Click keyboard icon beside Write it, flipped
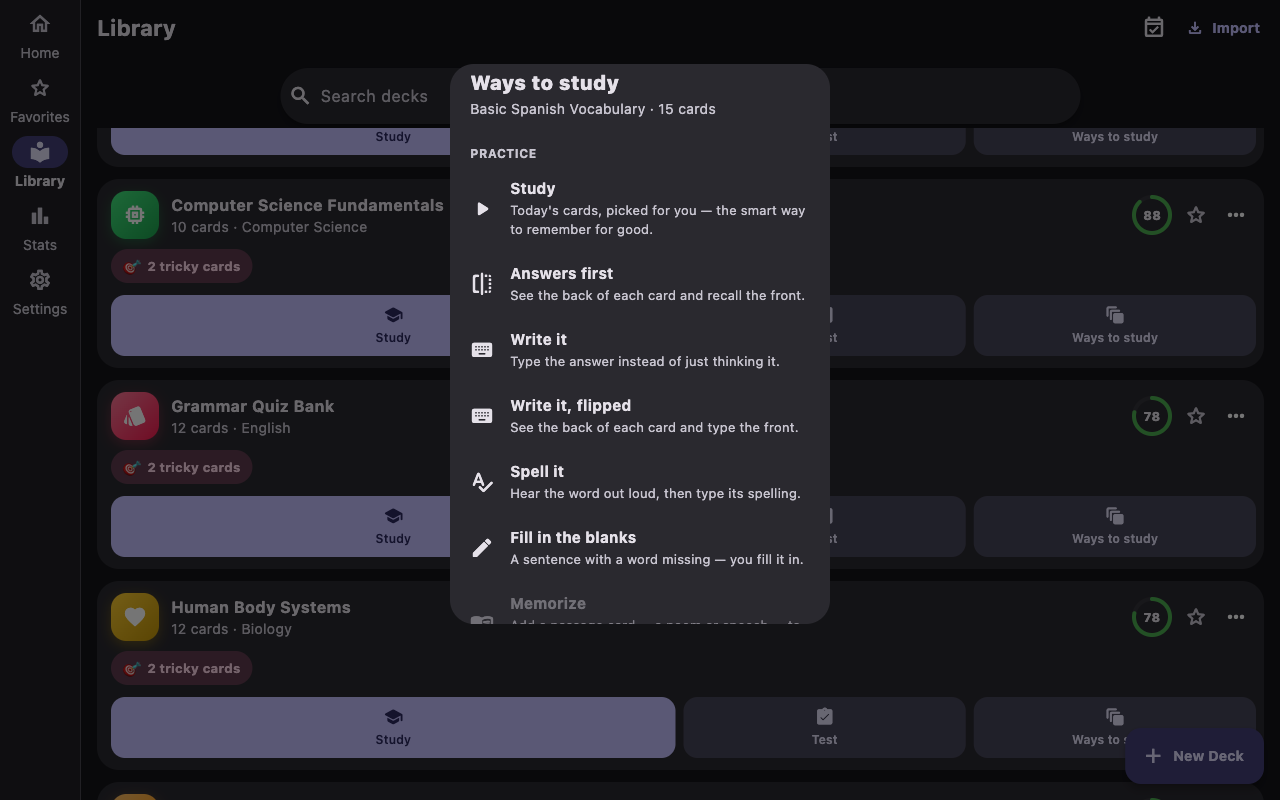The width and height of the screenshot is (1280, 800). pos(482,416)
